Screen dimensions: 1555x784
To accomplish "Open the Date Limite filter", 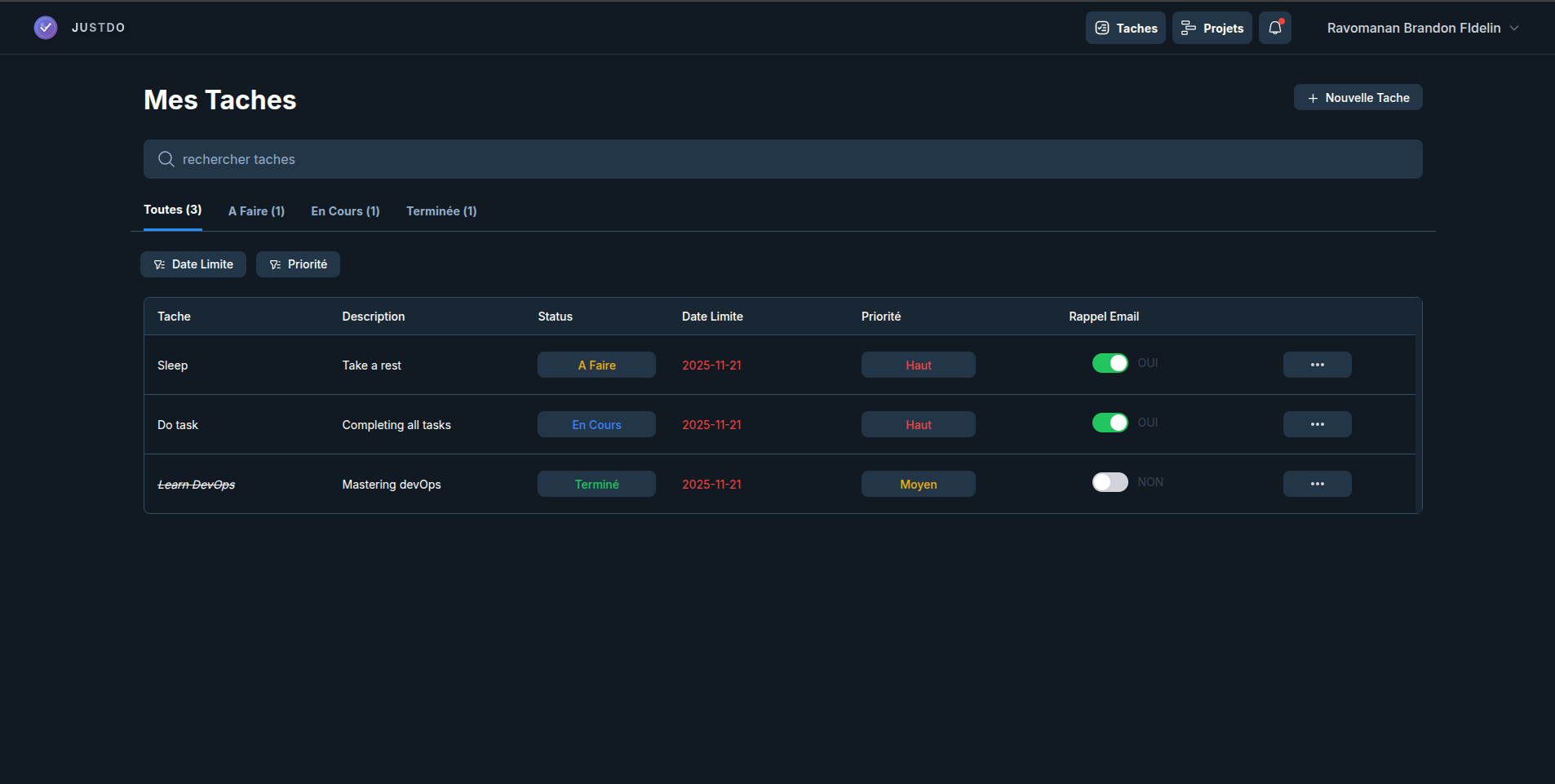I will [x=193, y=264].
